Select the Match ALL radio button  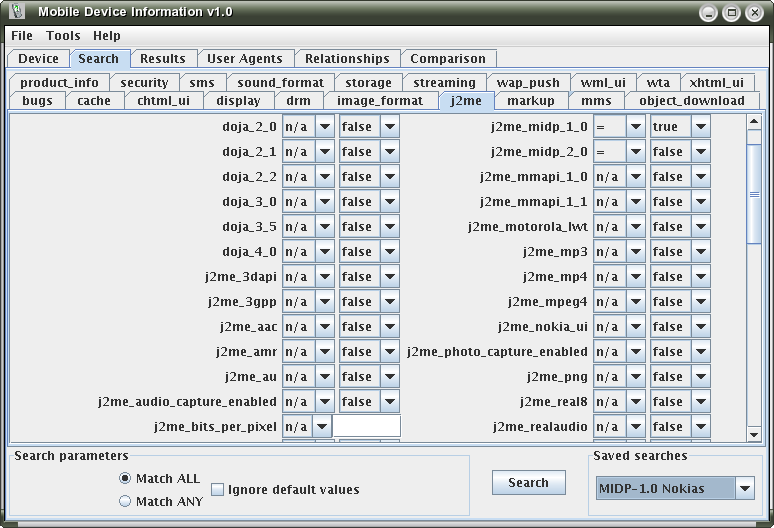click(125, 478)
